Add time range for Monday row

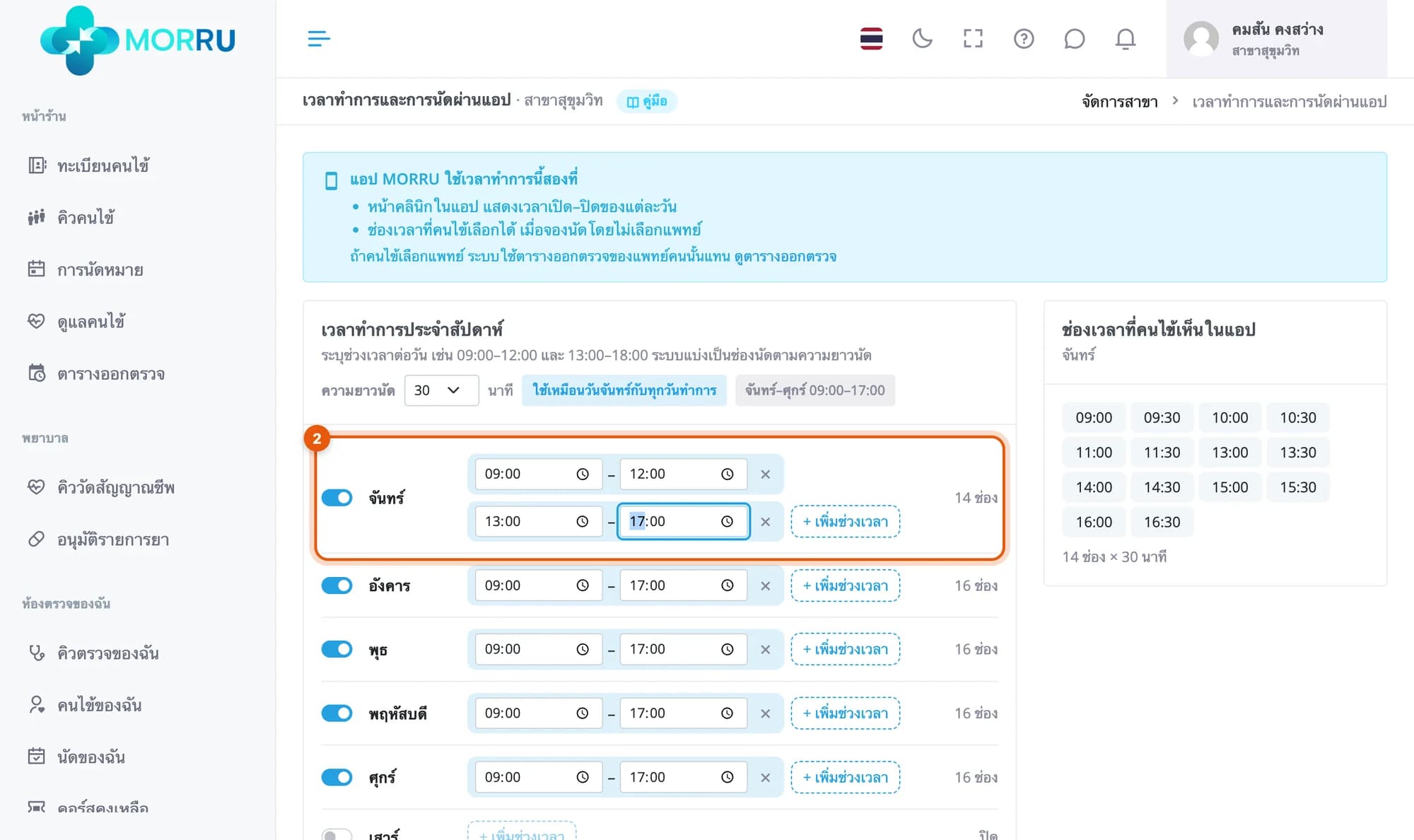(845, 522)
